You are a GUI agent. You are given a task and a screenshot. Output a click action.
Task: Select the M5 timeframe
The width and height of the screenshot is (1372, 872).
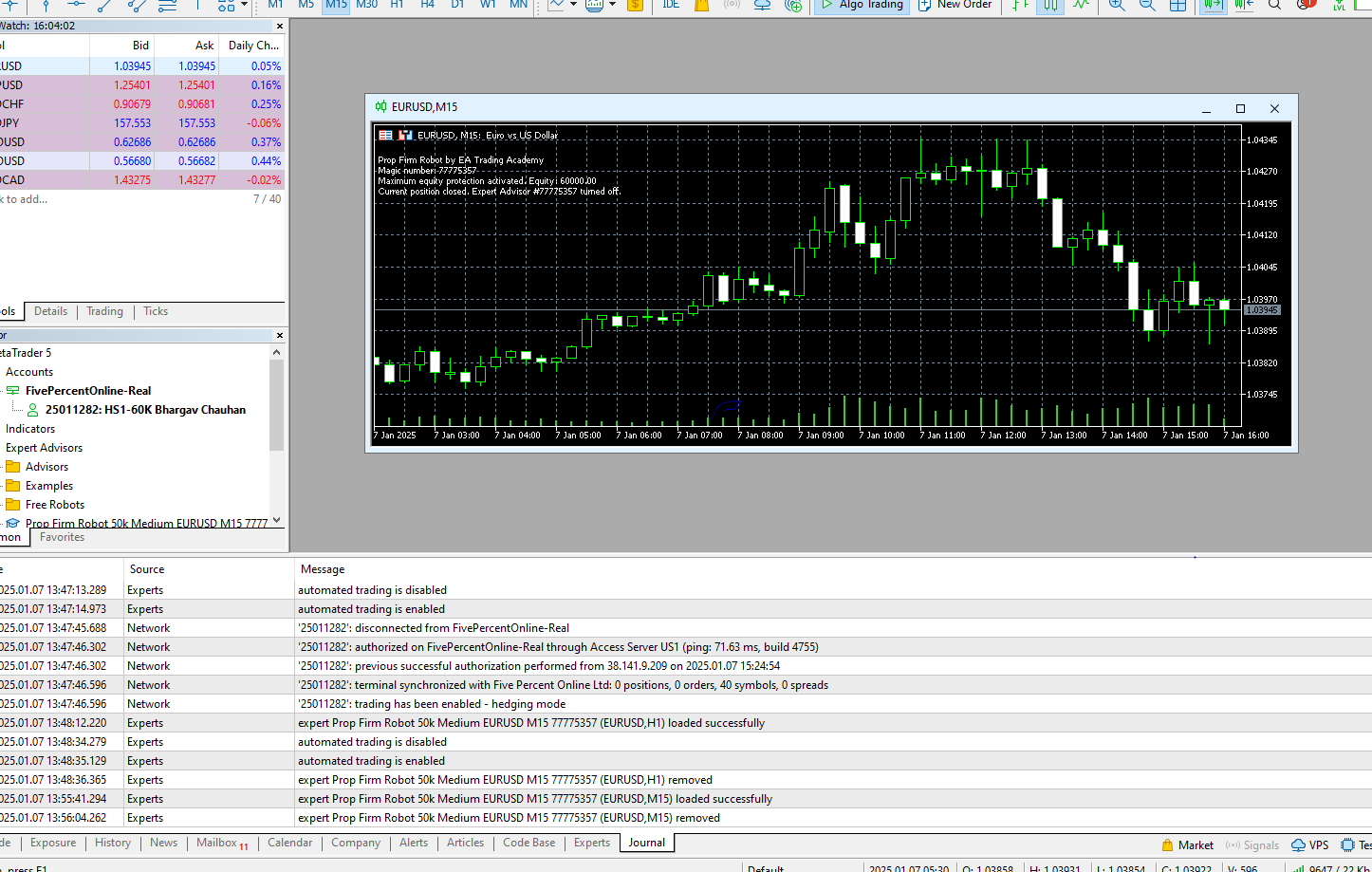[306, 5]
